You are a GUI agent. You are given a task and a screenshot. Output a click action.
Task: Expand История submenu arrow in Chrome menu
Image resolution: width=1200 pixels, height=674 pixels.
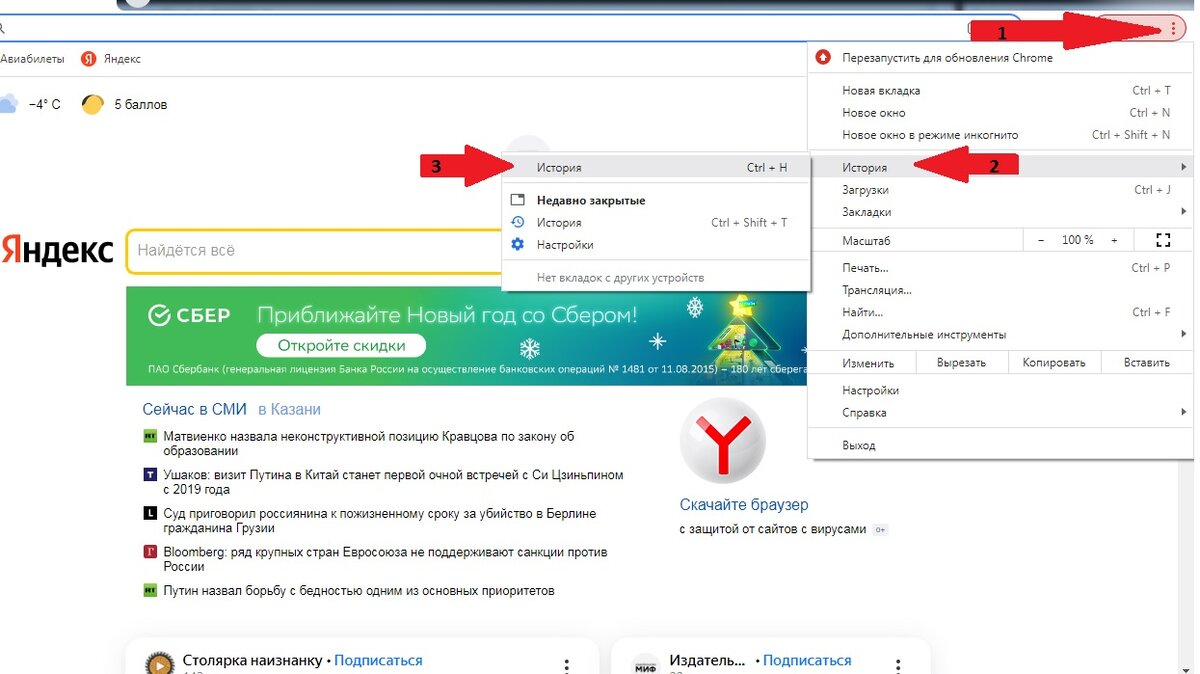1184,167
